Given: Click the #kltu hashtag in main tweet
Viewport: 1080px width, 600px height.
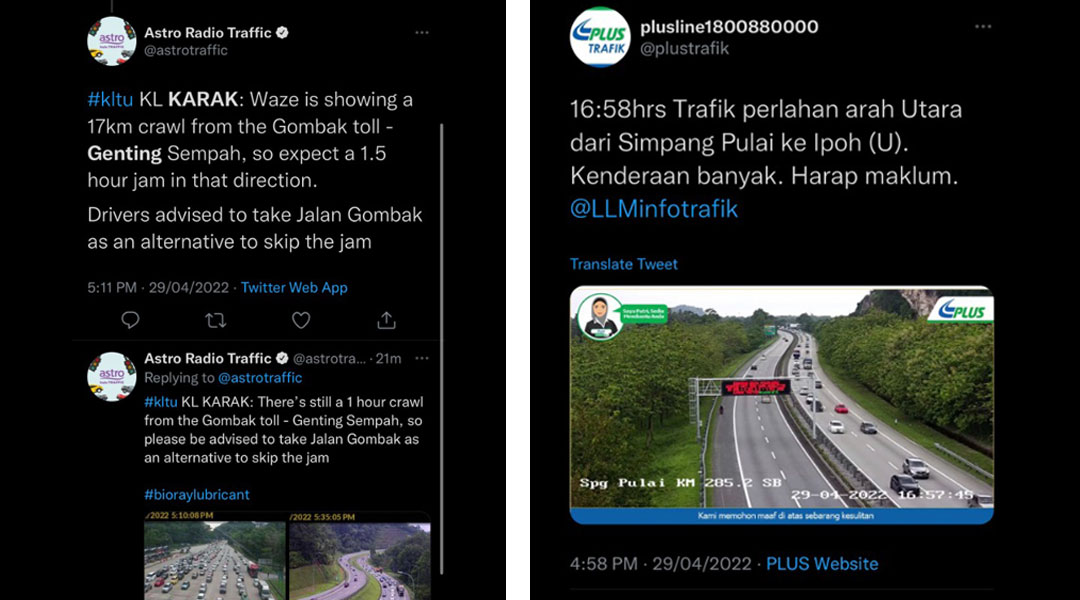Looking at the screenshot, I should click(x=110, y=99).
